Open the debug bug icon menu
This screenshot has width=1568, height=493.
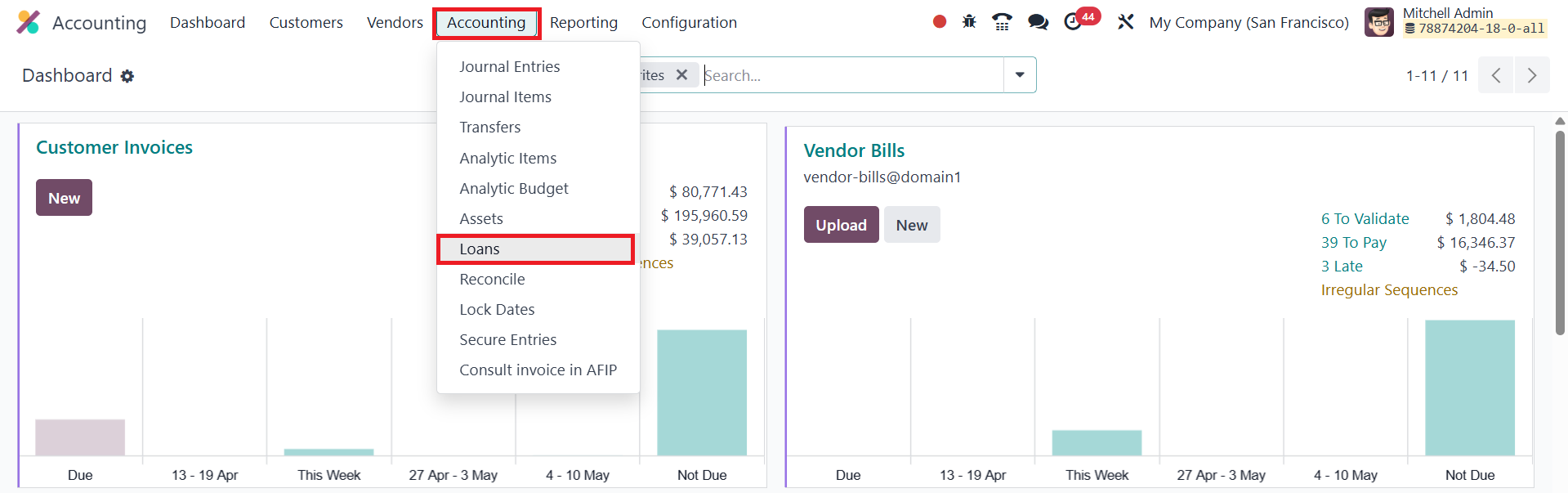(x=969, y=22)
